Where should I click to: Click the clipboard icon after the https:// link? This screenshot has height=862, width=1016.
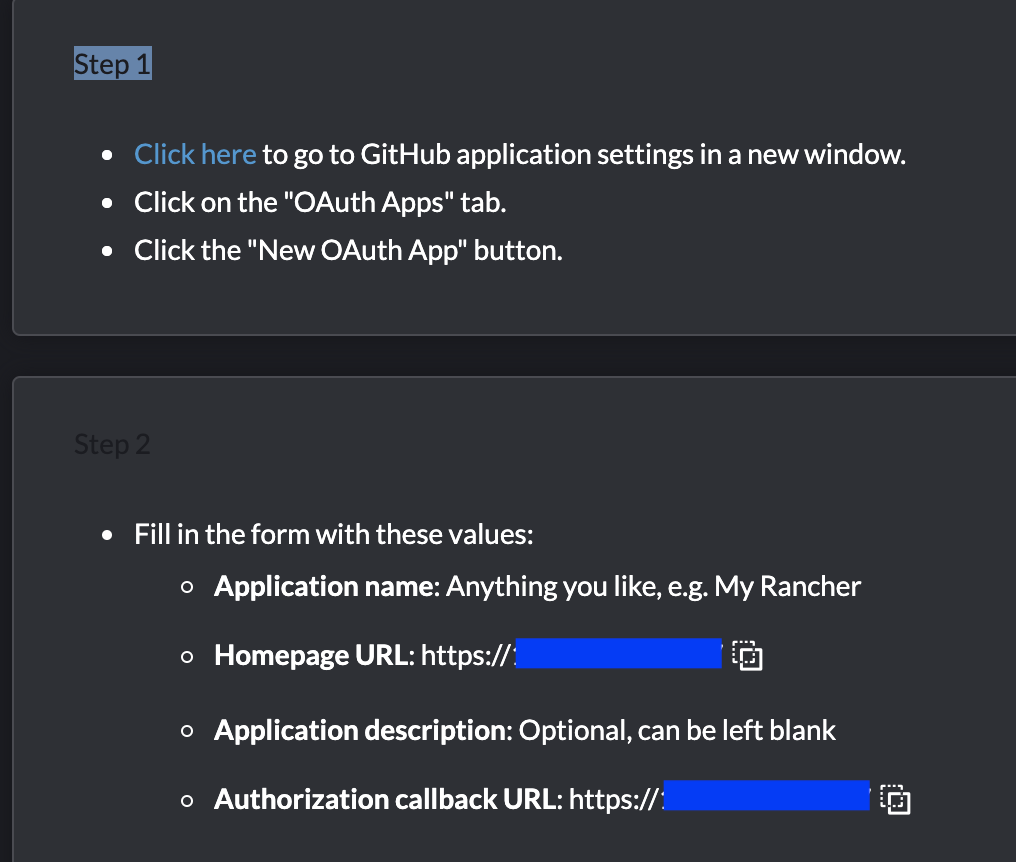coord(749,654)
